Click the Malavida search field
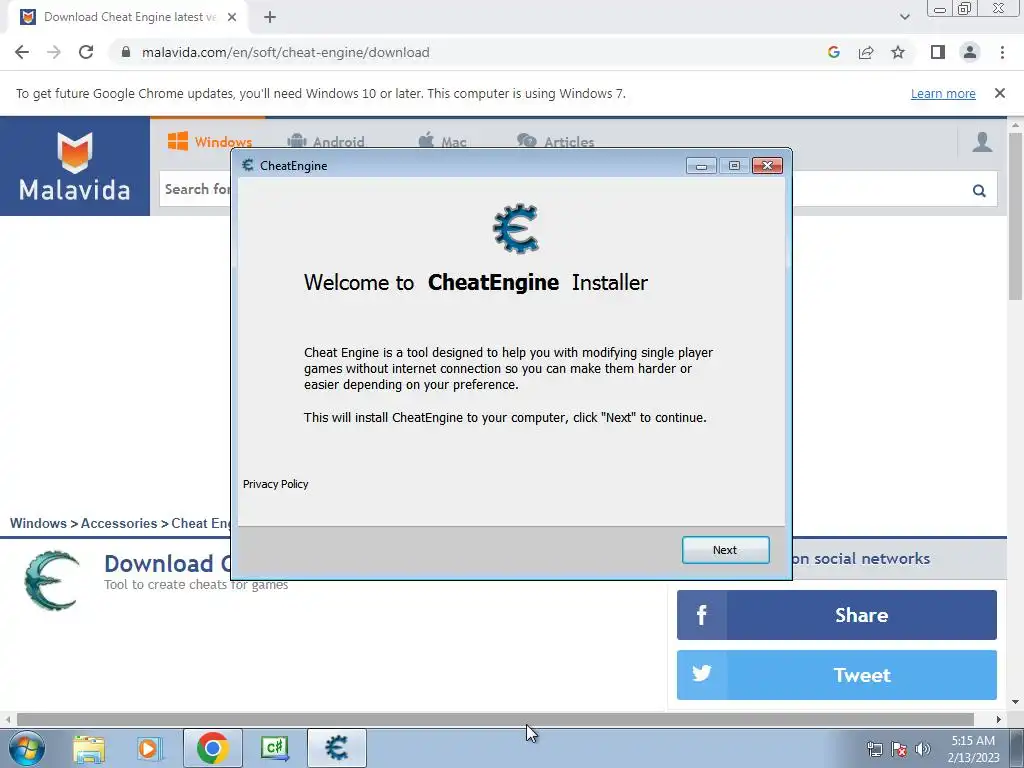The width and height of the screenshot is (1024, 768). [x=578, y=189]
